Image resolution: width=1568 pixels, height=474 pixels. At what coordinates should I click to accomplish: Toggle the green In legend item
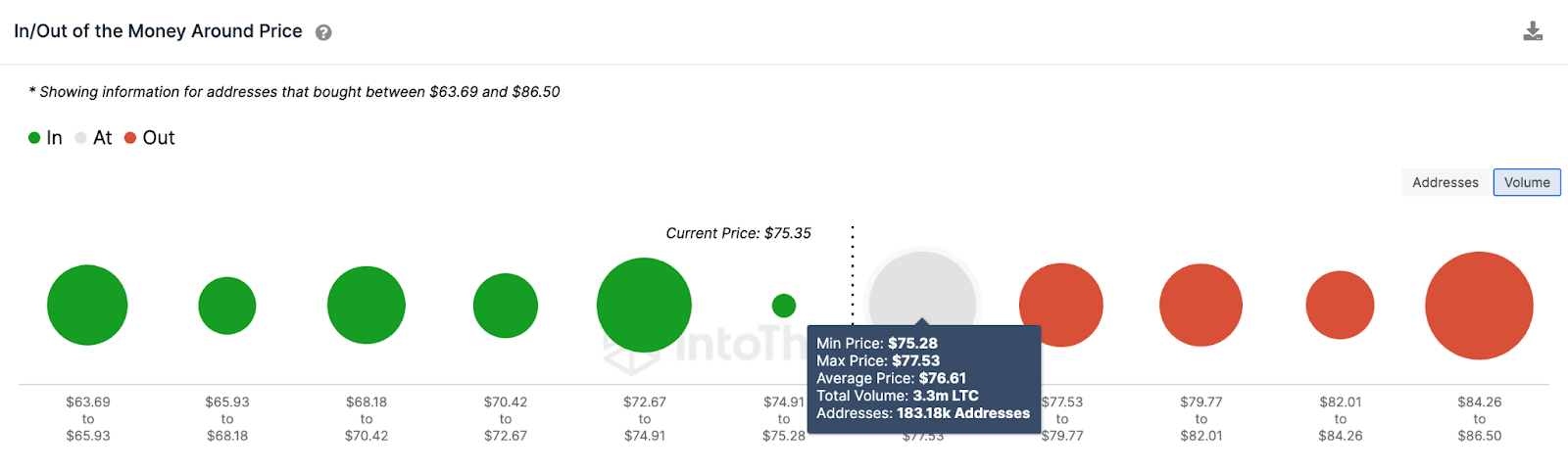45,138
